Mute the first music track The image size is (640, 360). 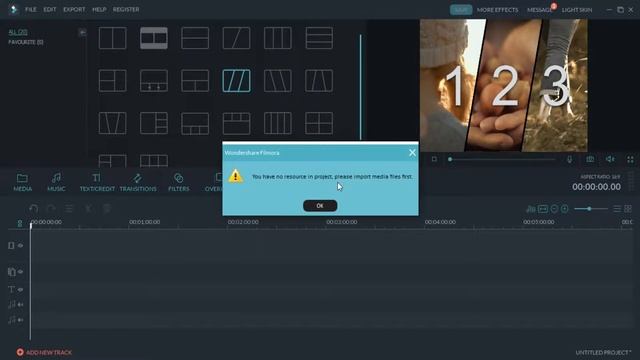[x=20, y=304]
